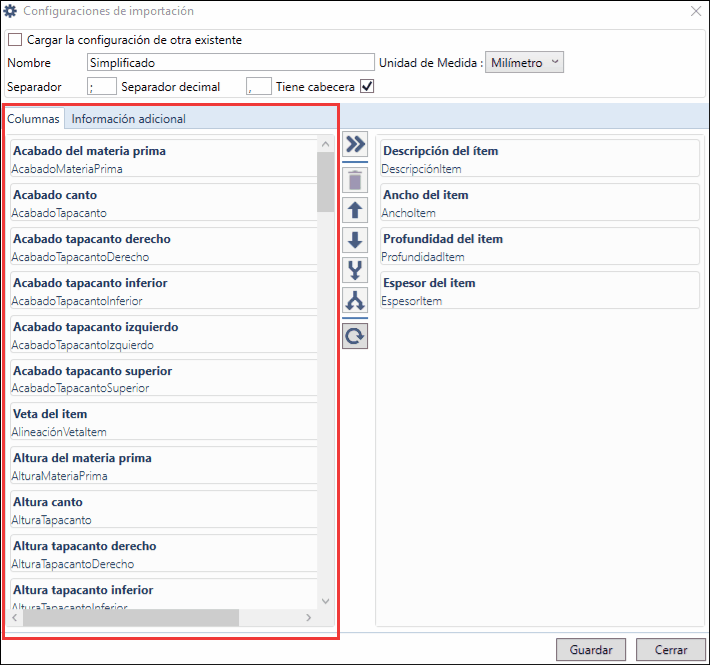Select Acabado tapacanto superior item

pos(163,378)
